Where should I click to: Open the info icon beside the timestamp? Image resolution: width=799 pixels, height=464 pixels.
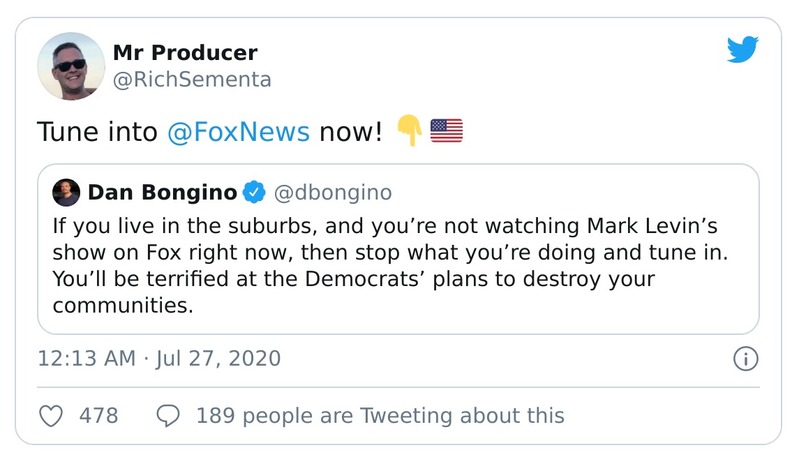tap(746, 358)
